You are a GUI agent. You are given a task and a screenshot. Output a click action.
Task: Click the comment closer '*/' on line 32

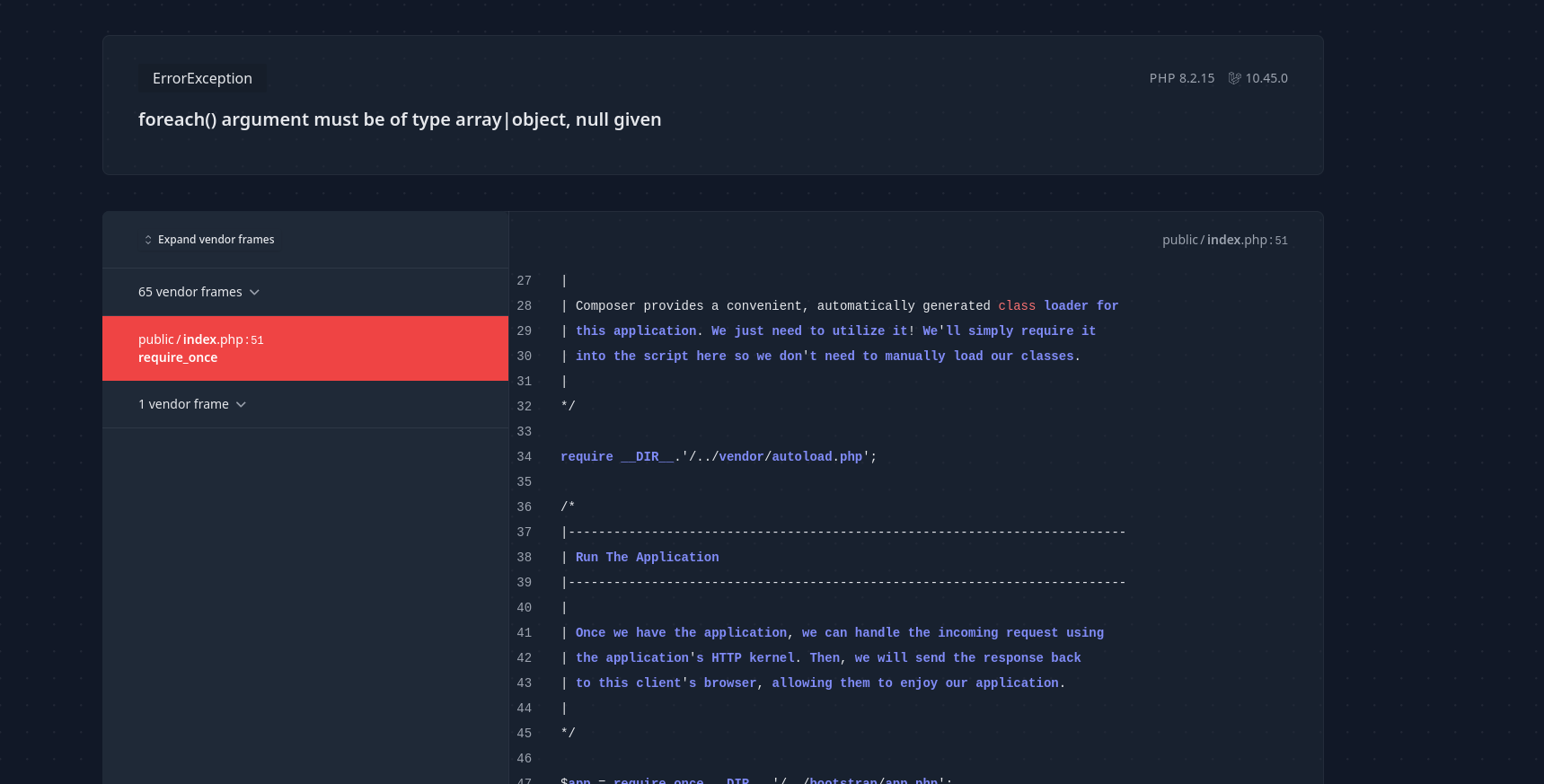click(568, 407)
